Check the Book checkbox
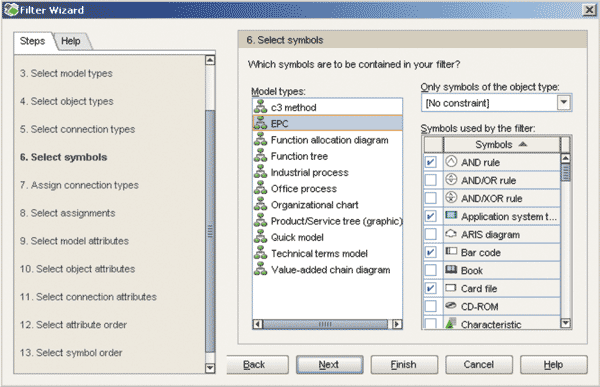This screenshot has width=600, height=387. coord(431,270)
